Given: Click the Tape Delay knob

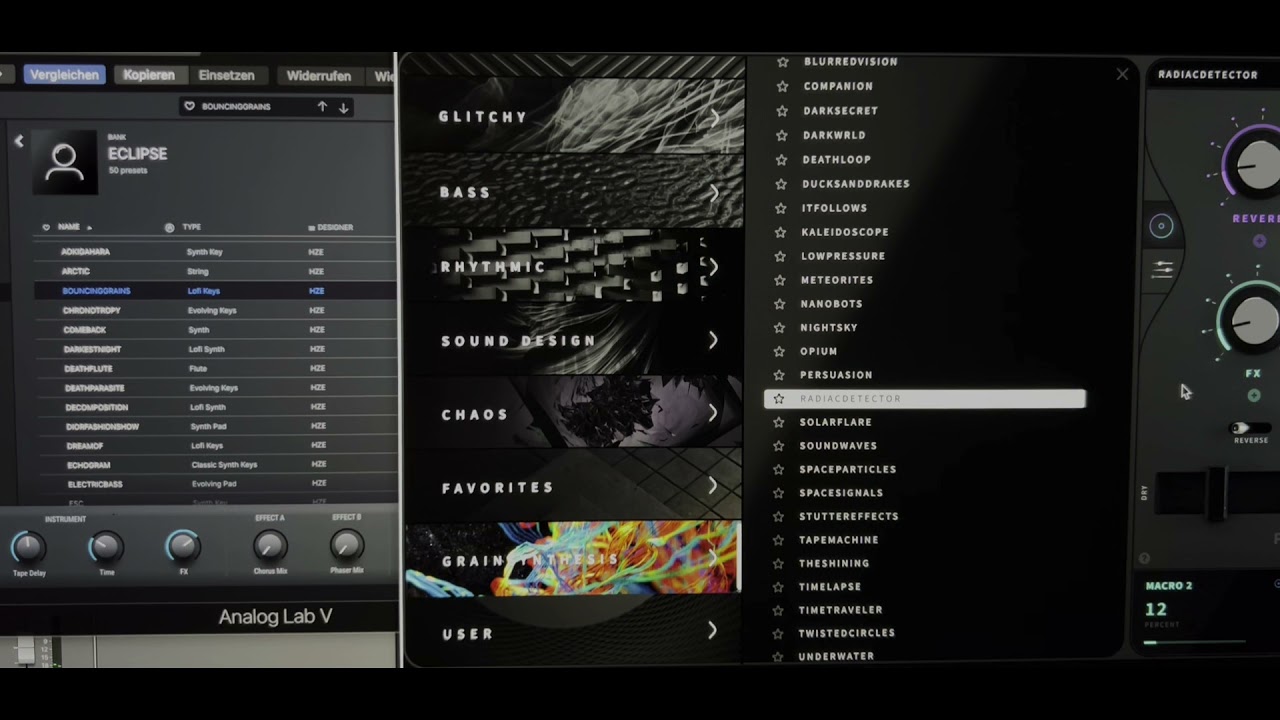Looking at the screenshot, I should [x=28, y=547].
